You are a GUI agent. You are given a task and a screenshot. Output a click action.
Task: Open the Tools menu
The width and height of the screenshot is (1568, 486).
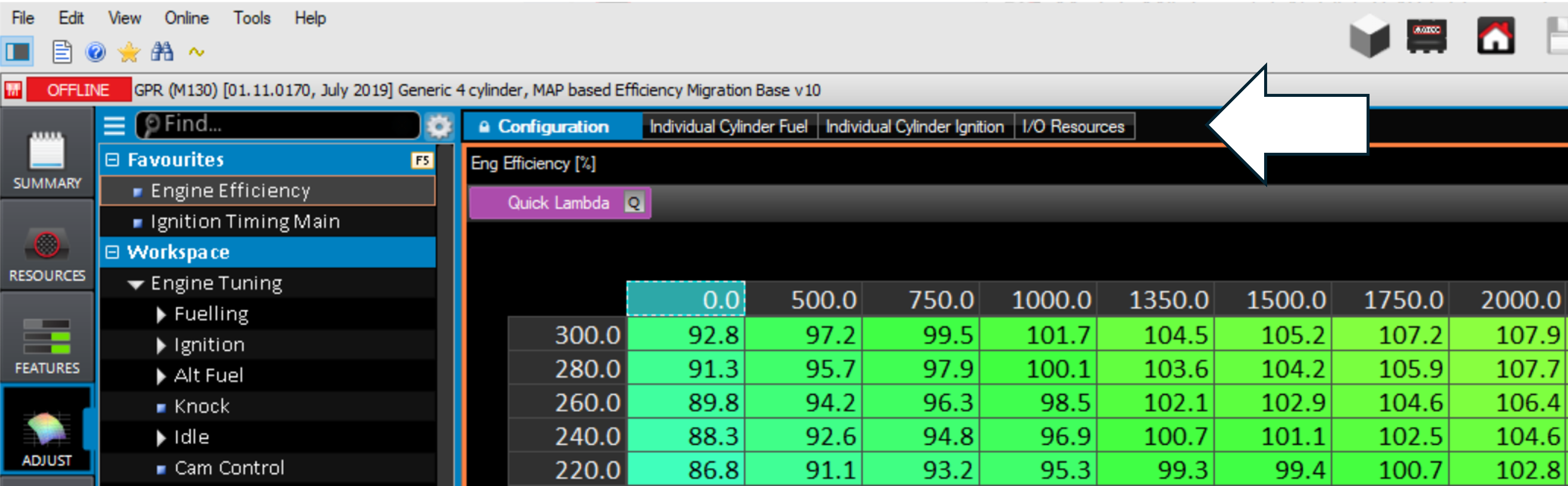coord(251,18)
